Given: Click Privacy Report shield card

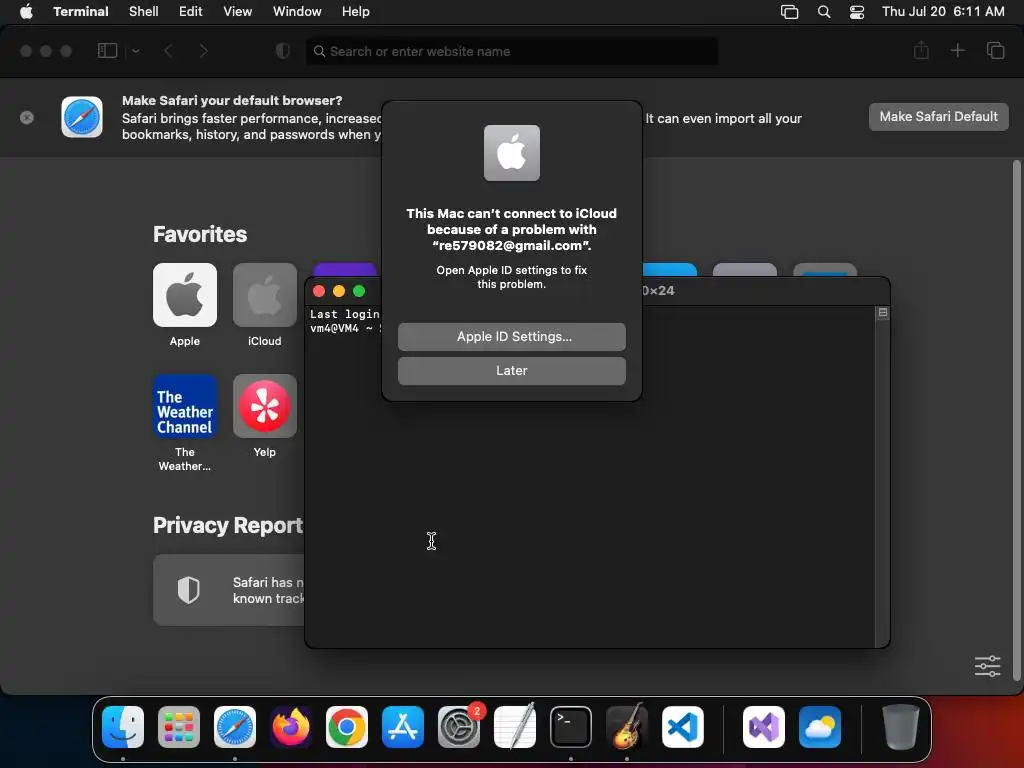Looking at the screenshot, I should tap(229, 590).
